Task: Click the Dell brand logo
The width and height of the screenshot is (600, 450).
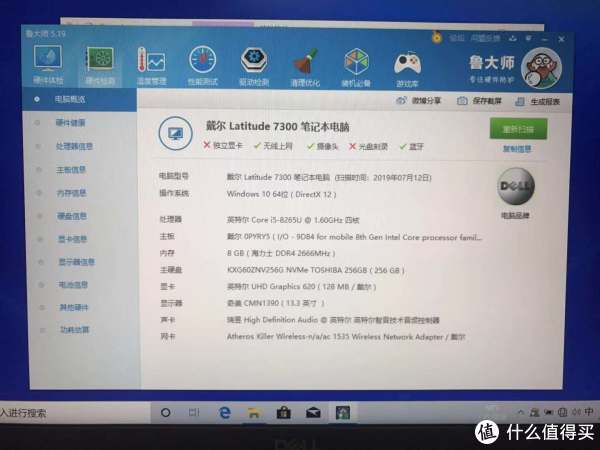Action: click(515, 187)
